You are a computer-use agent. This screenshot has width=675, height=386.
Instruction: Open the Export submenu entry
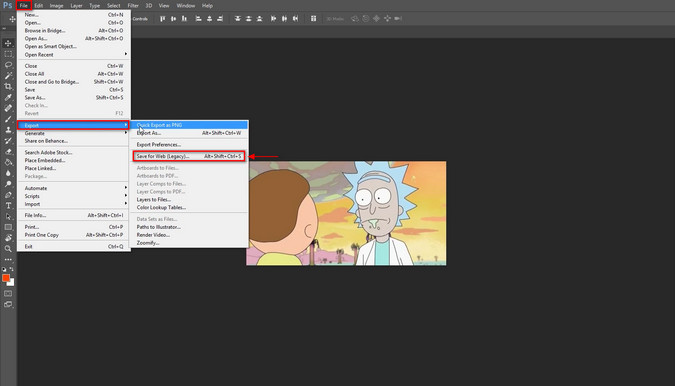tap(74, 125)
